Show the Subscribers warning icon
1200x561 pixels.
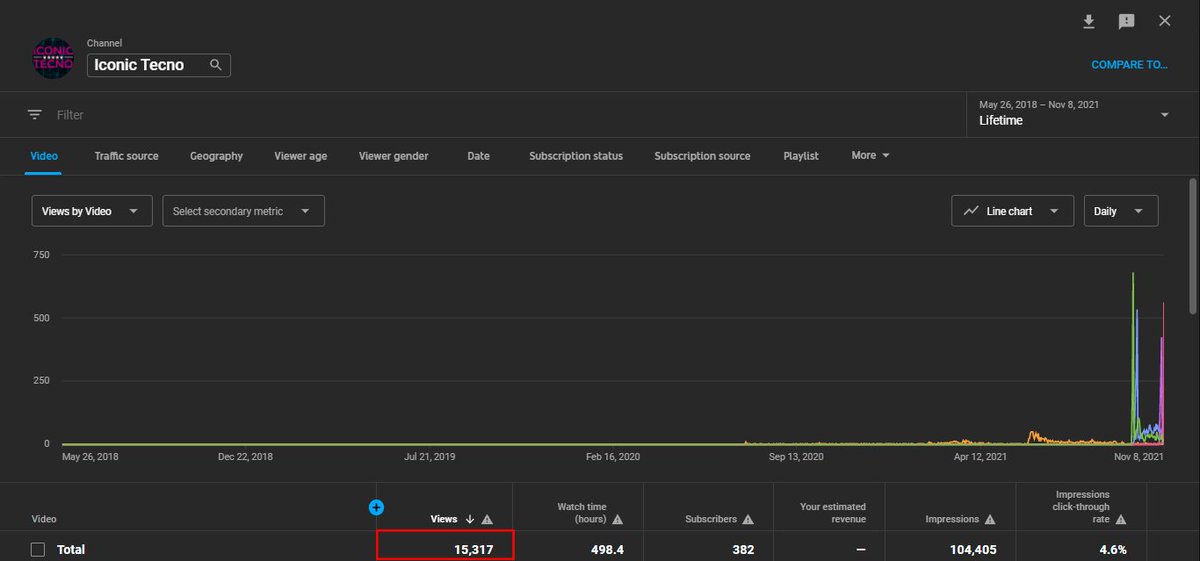[747, 519]
